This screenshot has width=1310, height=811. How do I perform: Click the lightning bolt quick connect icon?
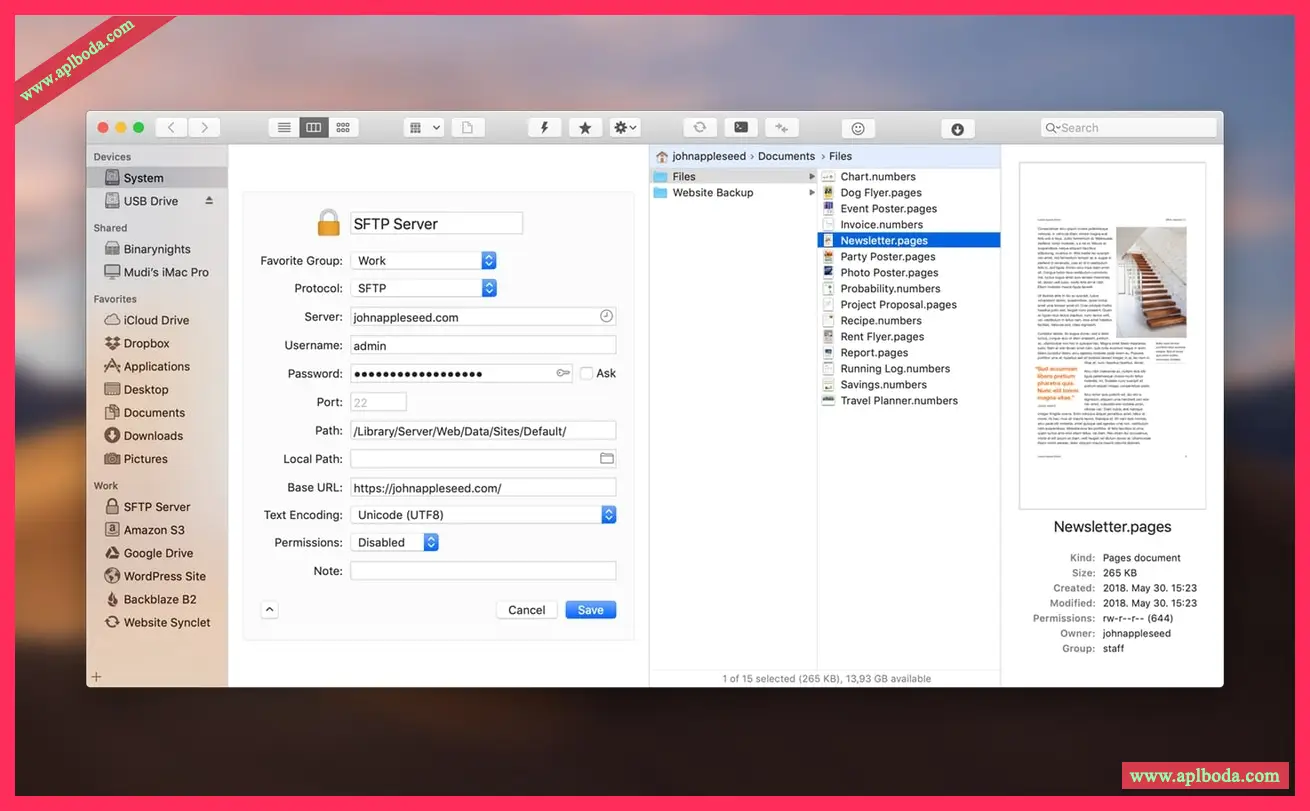pyautogui.click(x=544, y=128)
